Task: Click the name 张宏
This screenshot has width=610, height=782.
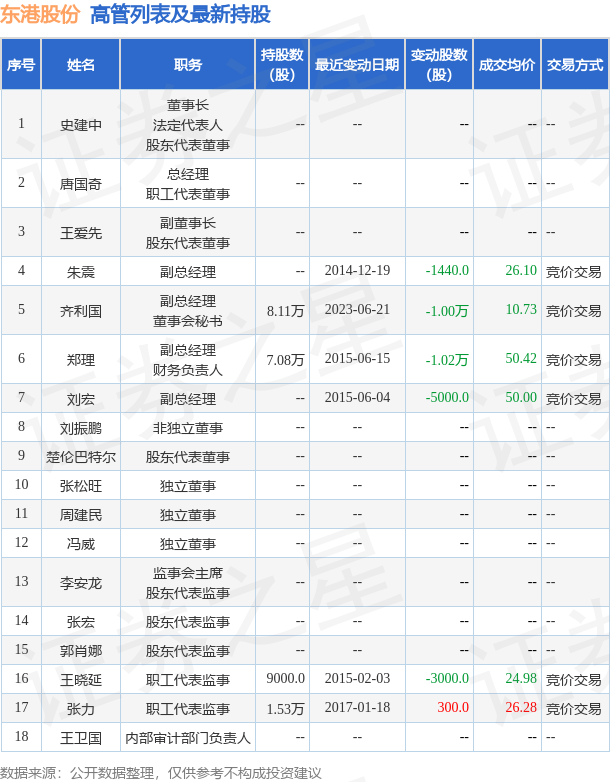Action: (81, 622)
